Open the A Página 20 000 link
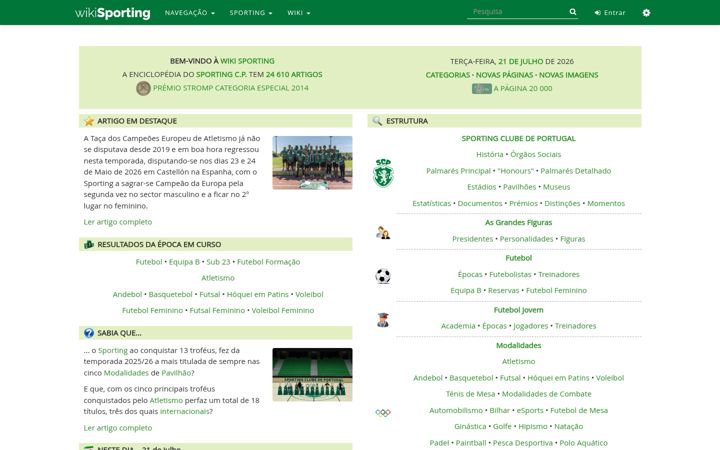Image resolution: width=720 pixels, height=450 pixels. [x=523, y=89]
